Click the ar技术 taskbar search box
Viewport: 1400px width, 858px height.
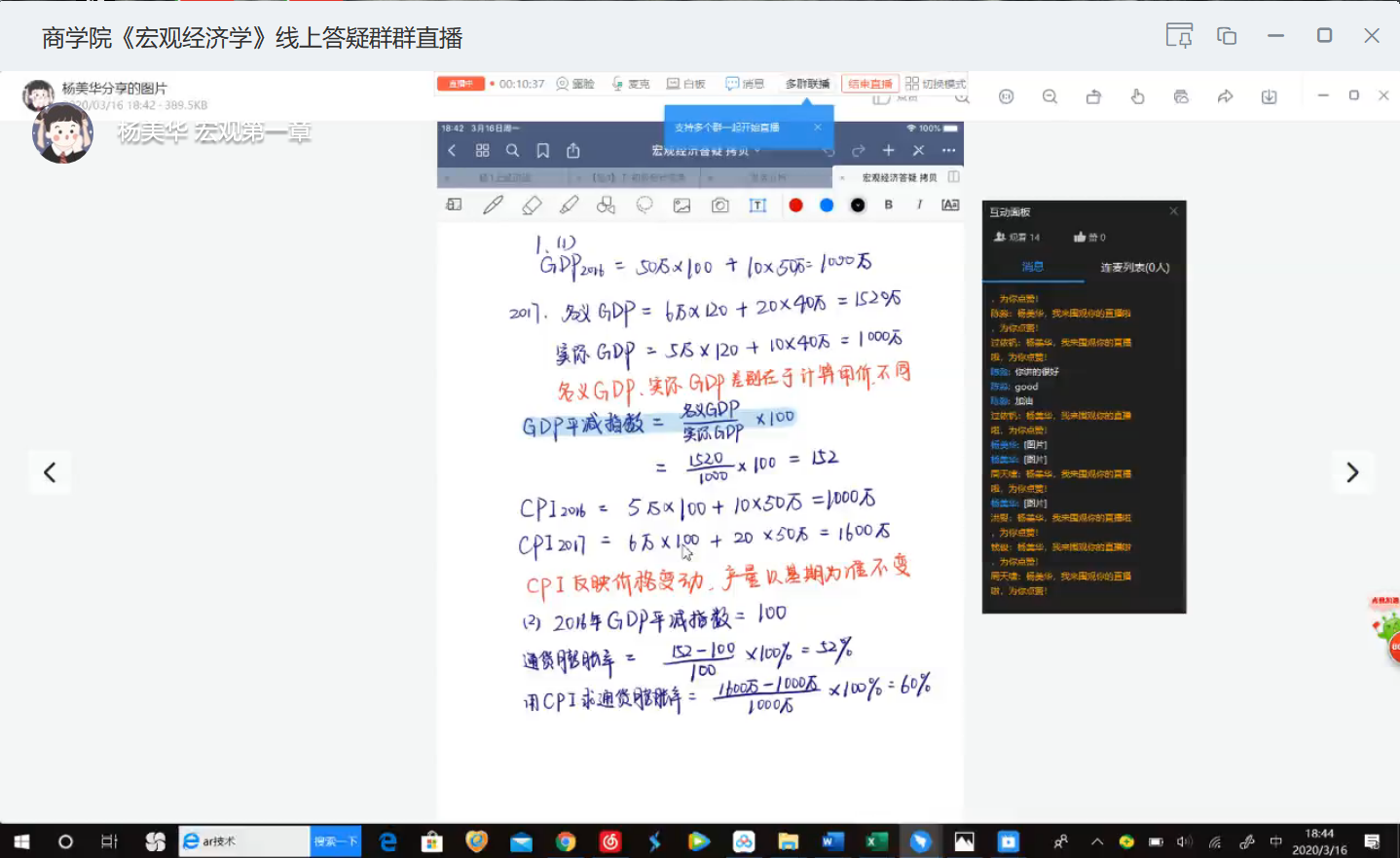tap(245, 841)
